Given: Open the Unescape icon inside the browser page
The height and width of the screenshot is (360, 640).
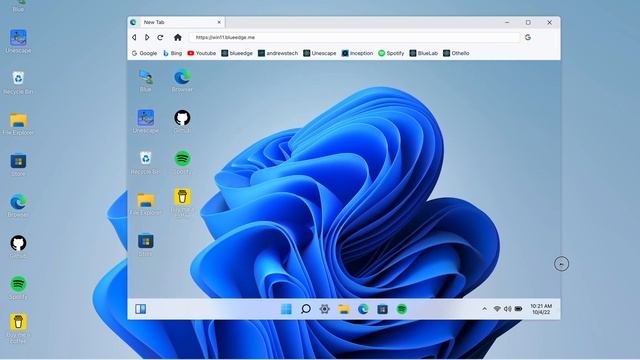Looking at the screenshot, I should pyautogui.click(x=146, y=121).
